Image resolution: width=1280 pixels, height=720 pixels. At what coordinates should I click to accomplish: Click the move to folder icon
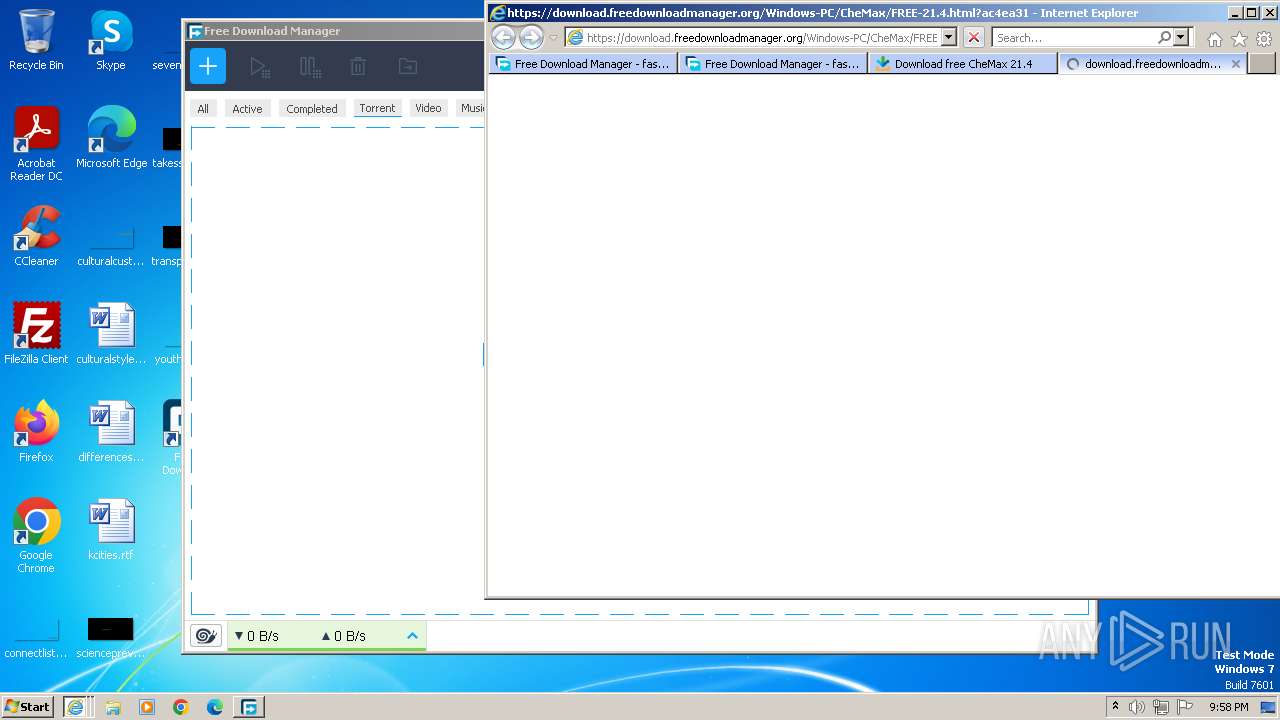pyautogui.click(x=408, y=67)
